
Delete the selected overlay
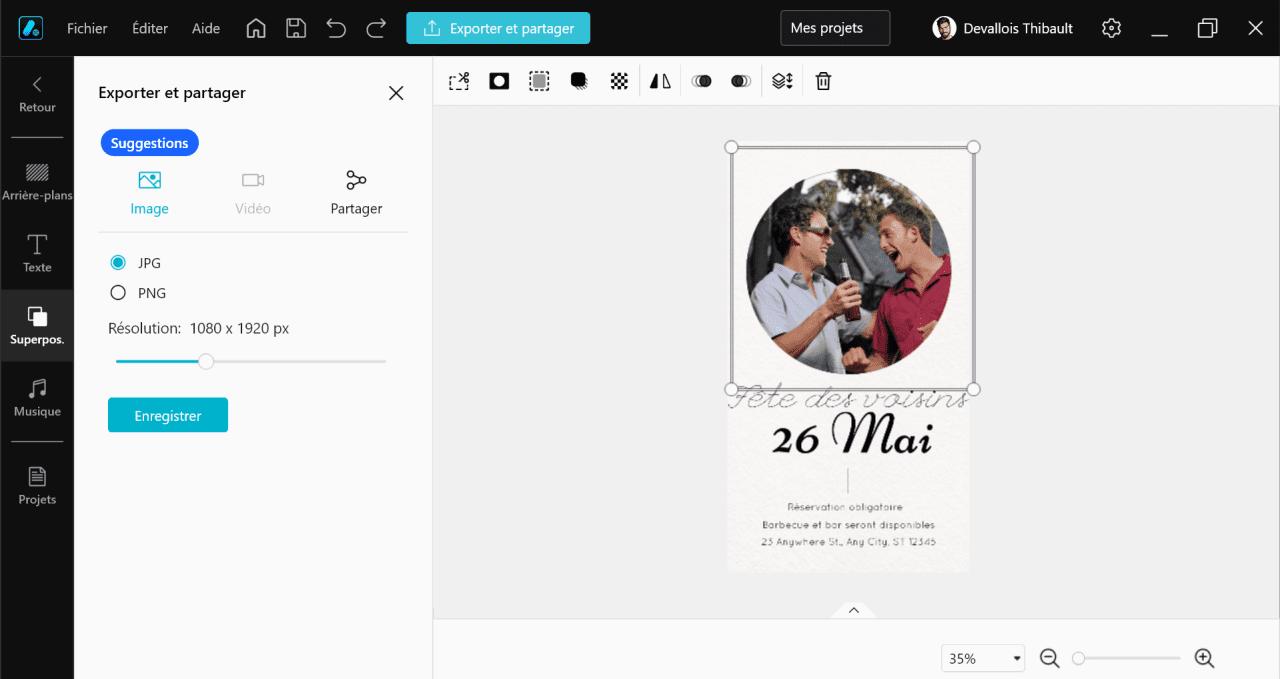pos(823,80)
